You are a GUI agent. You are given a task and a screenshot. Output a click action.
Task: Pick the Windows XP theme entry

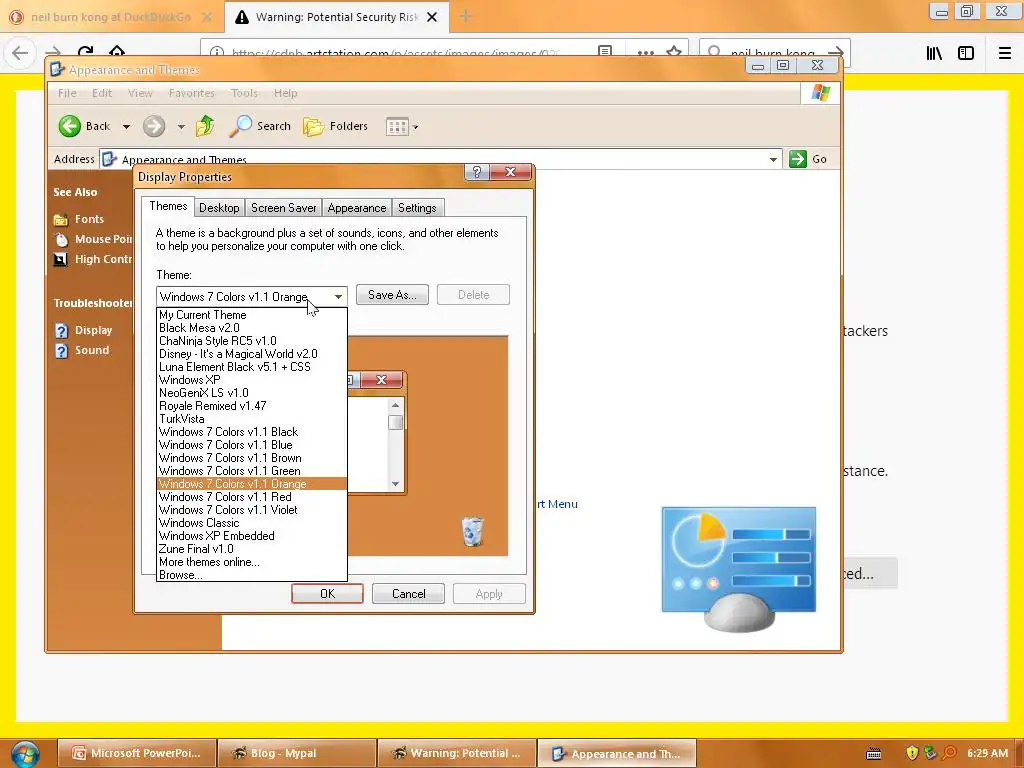tap(252, 380)
